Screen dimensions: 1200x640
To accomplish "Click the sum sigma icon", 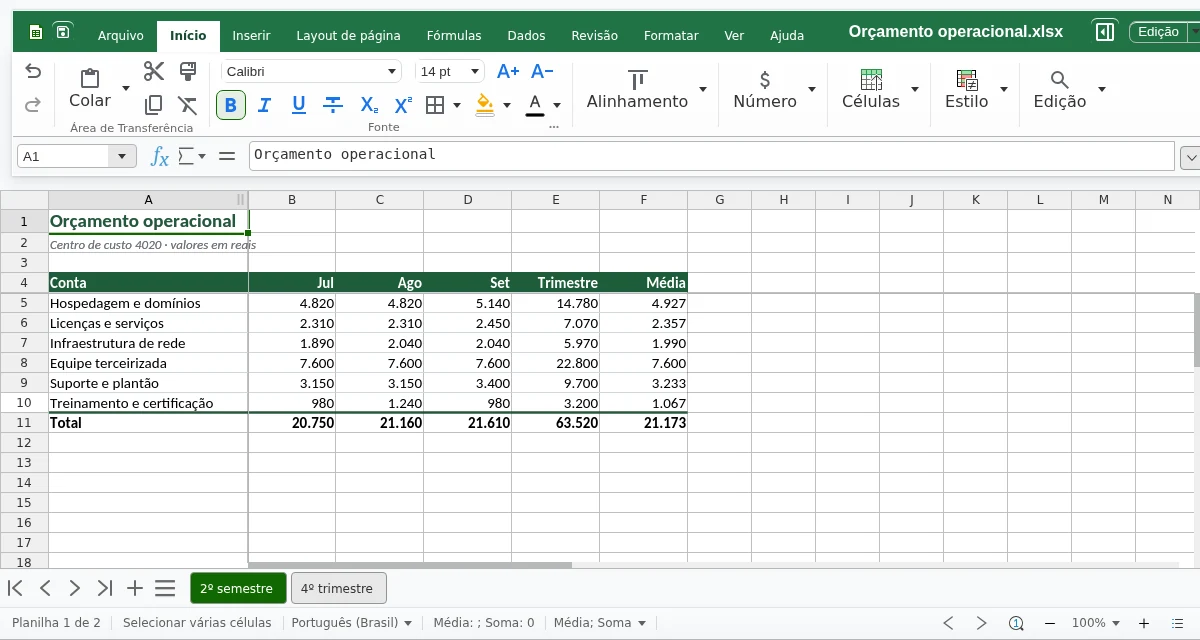I will click(x=186, y=156).
